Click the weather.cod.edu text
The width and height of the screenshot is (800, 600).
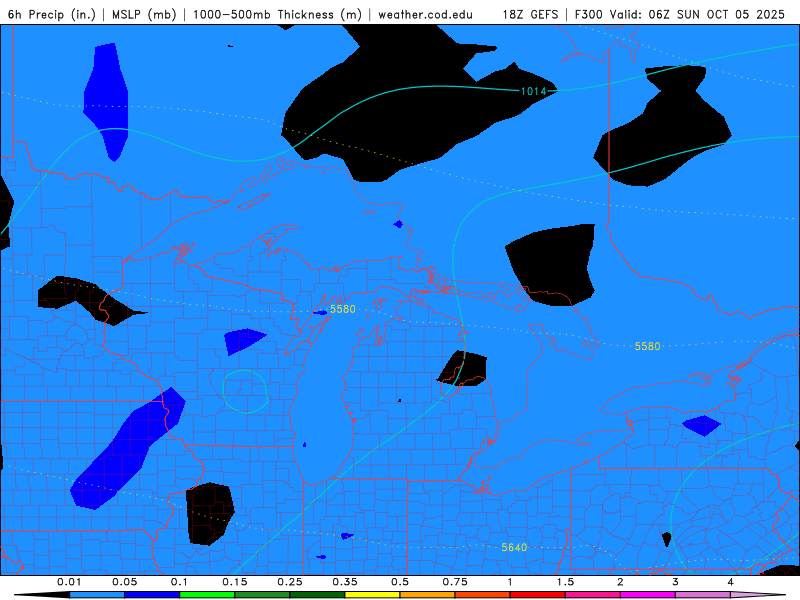[x=425, y=14]
